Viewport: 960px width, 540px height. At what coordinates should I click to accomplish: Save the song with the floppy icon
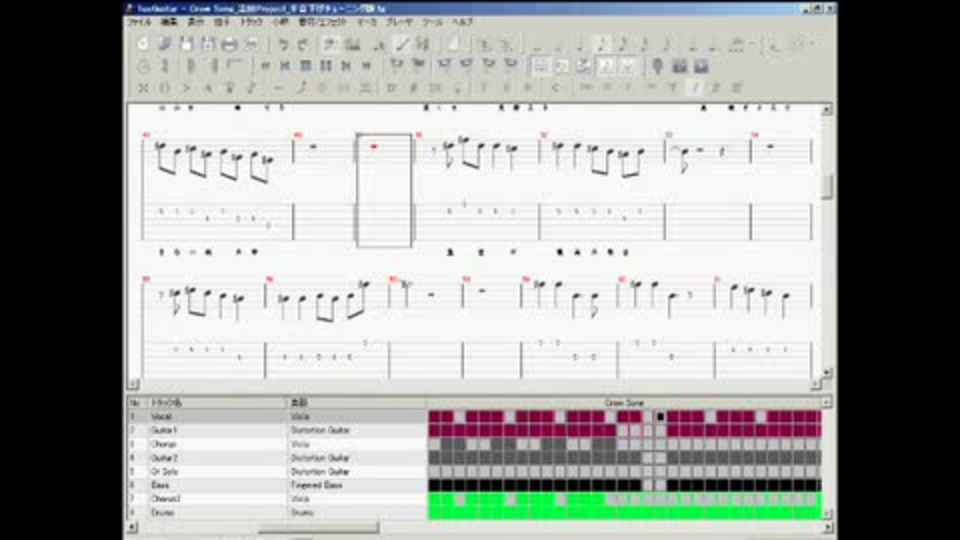(187, 44)
